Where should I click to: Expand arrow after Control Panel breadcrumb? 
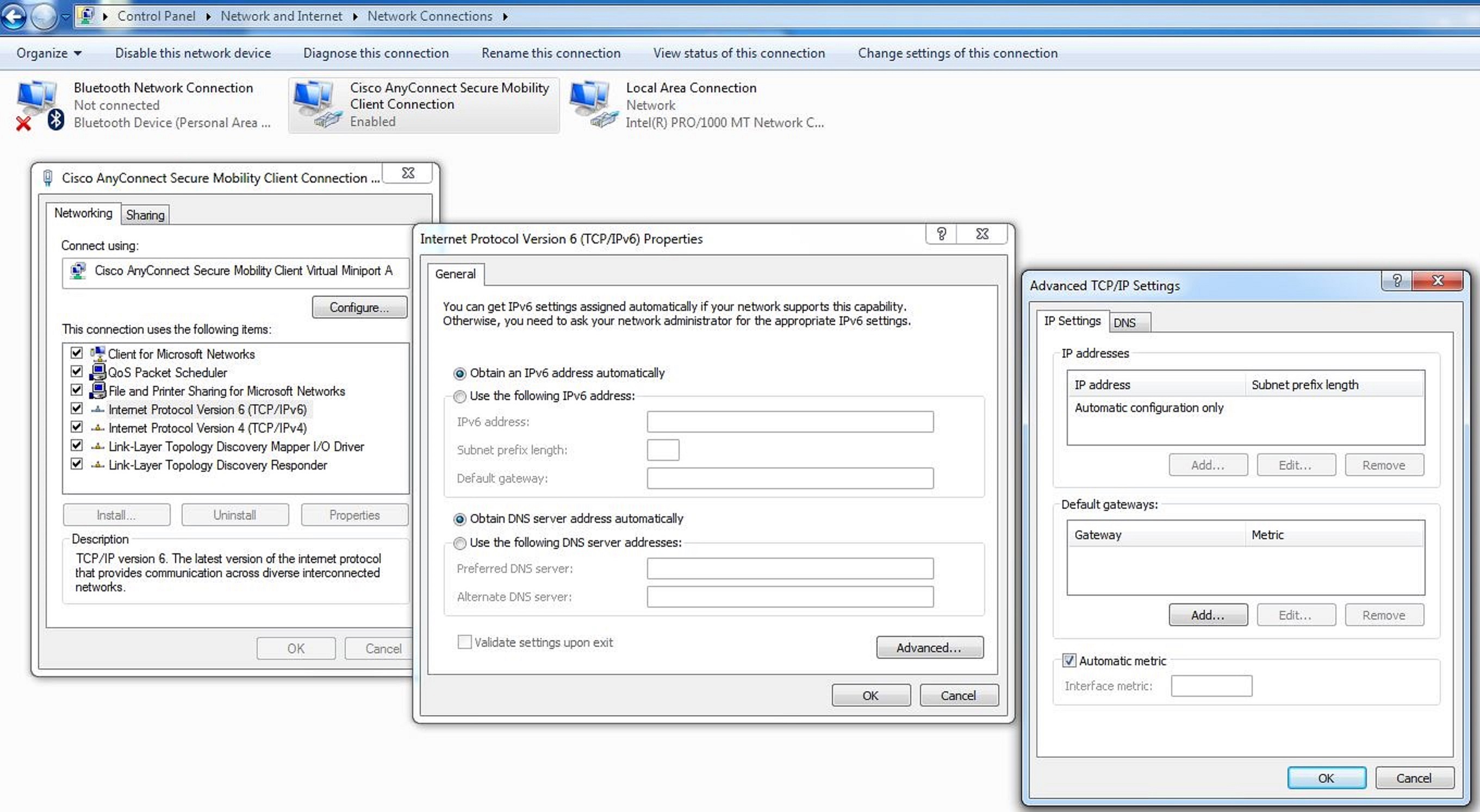click(x=208, y=16)
